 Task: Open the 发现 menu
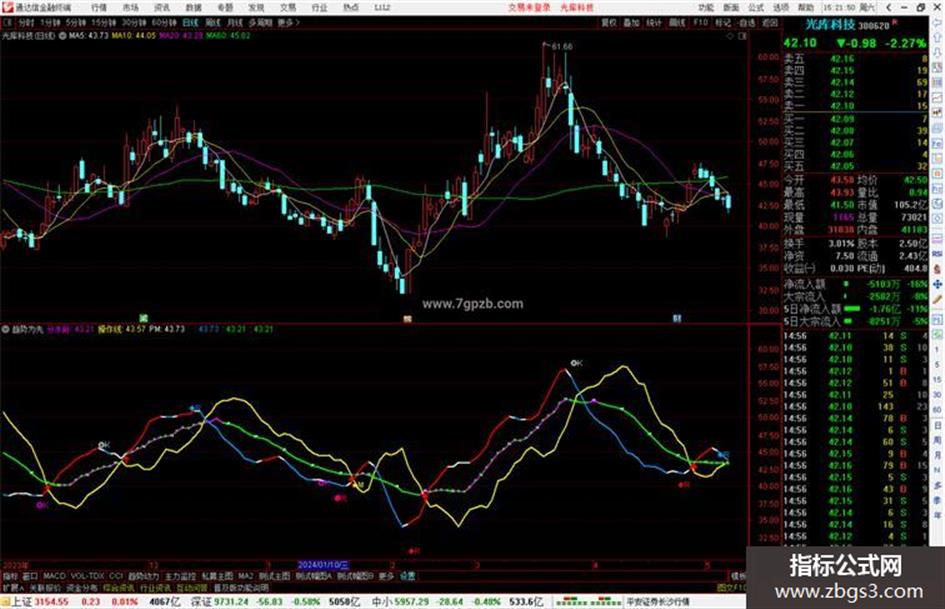click(x=256, y=8)
